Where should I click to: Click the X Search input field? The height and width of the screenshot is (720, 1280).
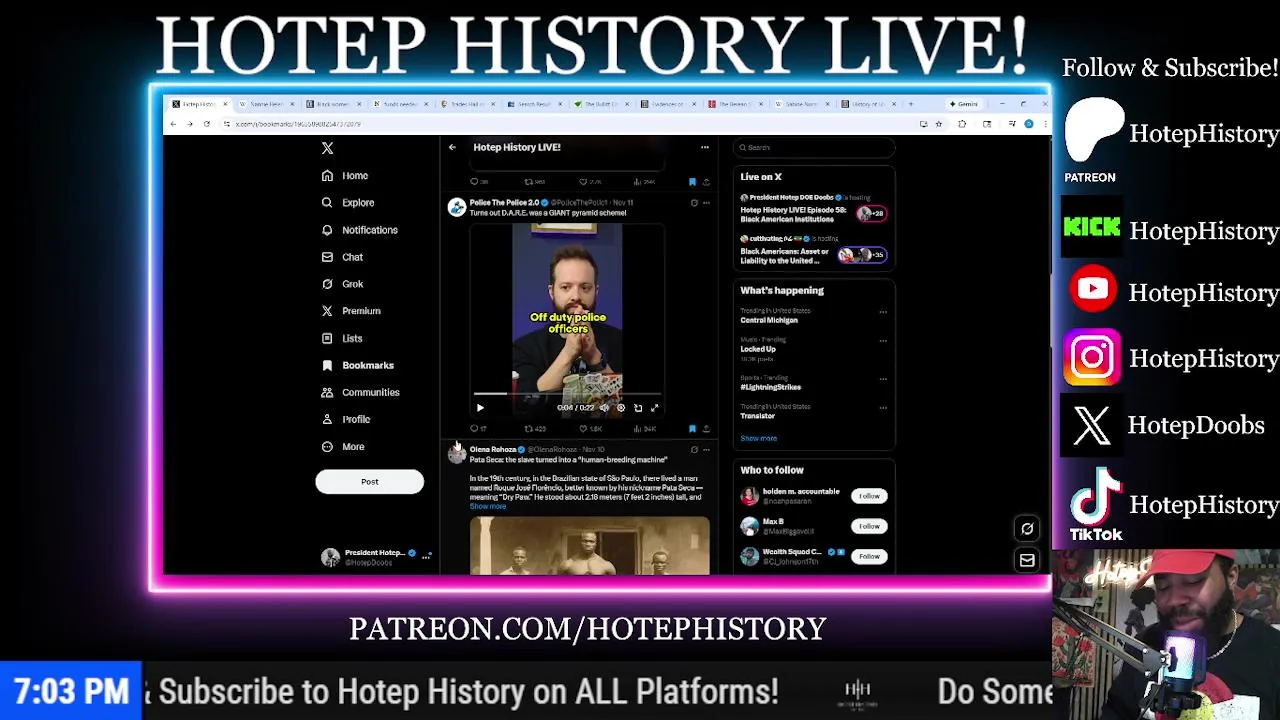click(x=814, y=148)
